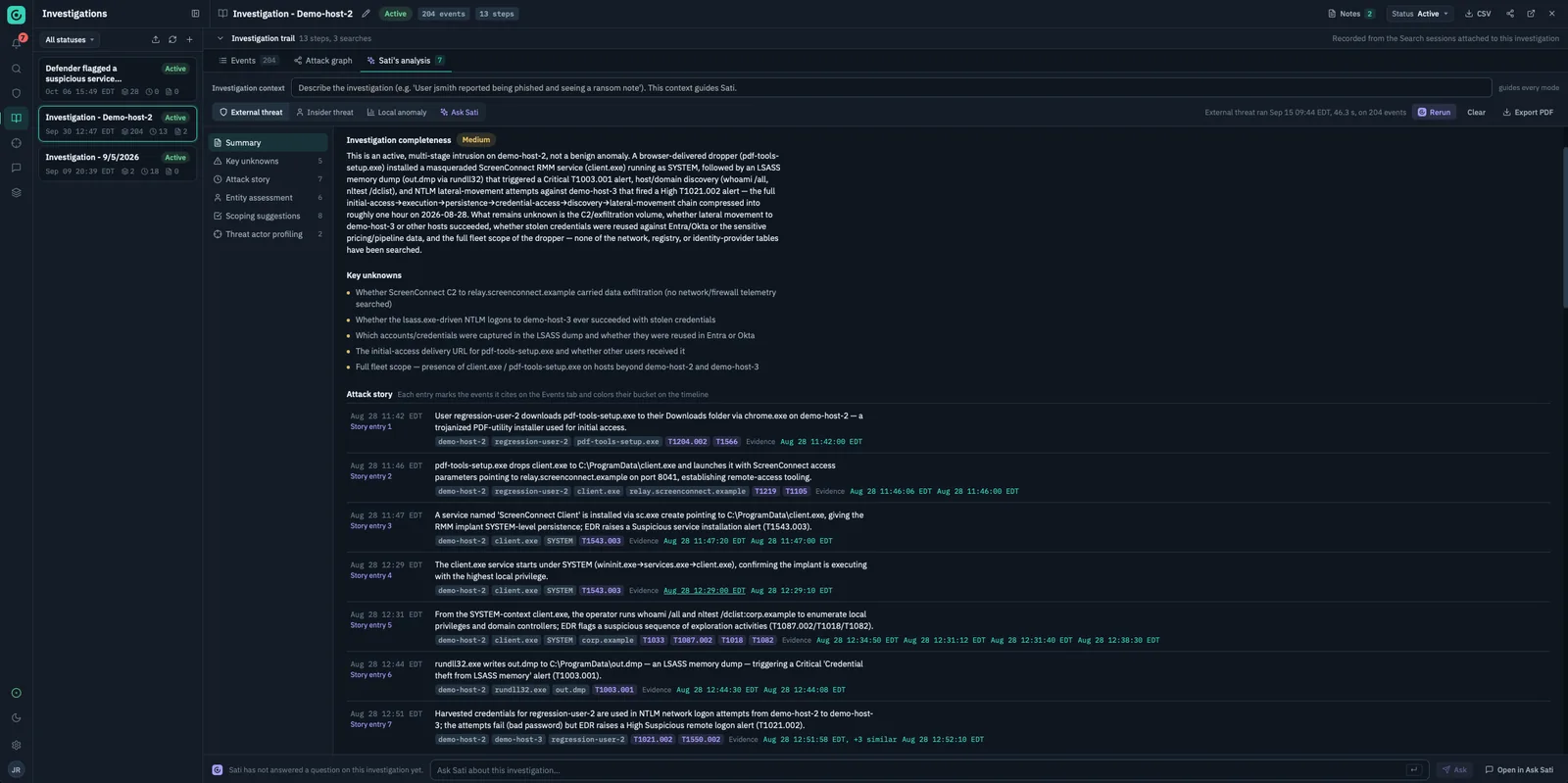Screen dimensions: 1568x783
Task: Open the All statuses filter dropdown
Action: coord(70,39)
